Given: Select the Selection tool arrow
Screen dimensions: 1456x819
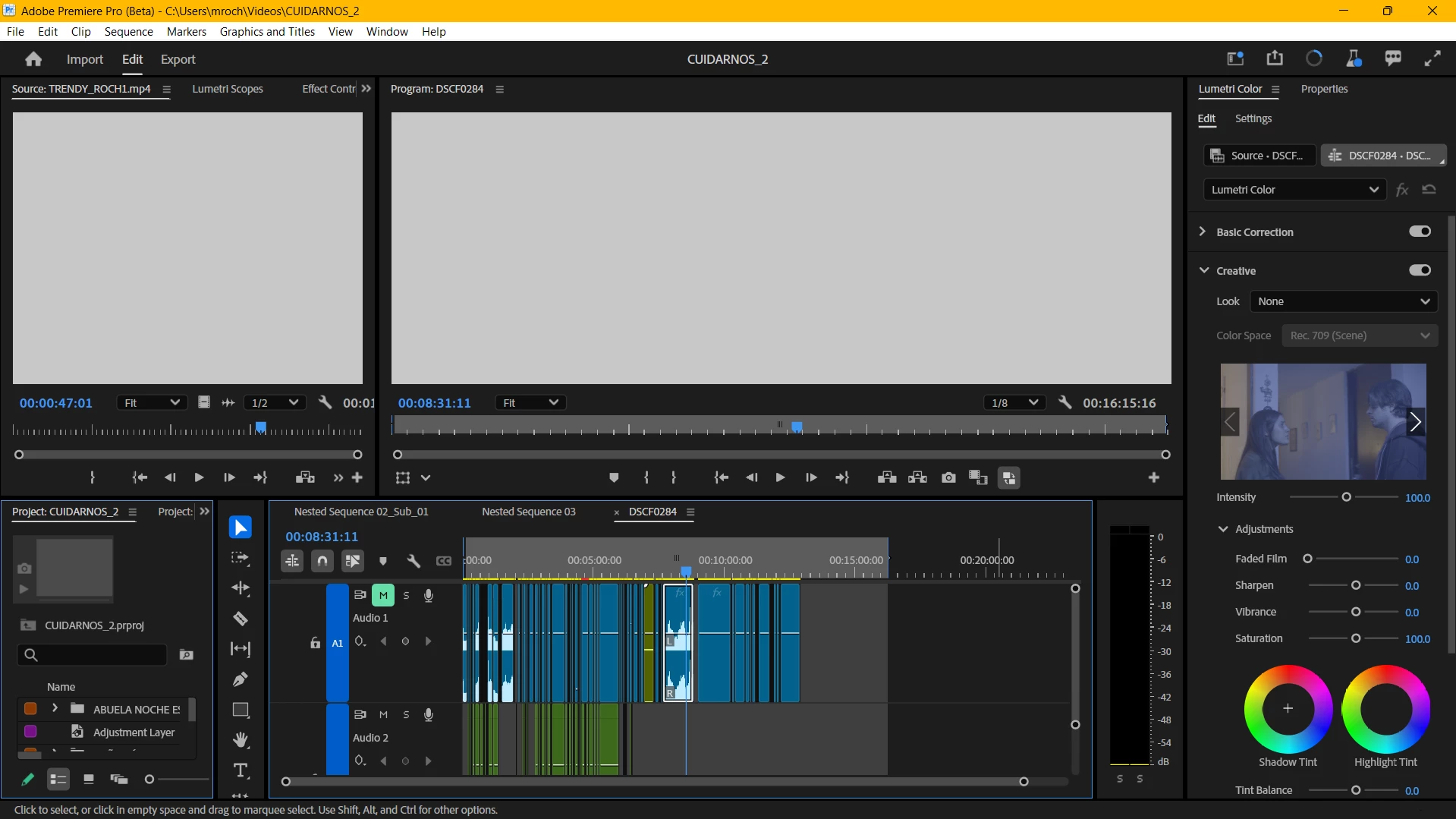Looking at the screenshot, I should pos(241,528).
